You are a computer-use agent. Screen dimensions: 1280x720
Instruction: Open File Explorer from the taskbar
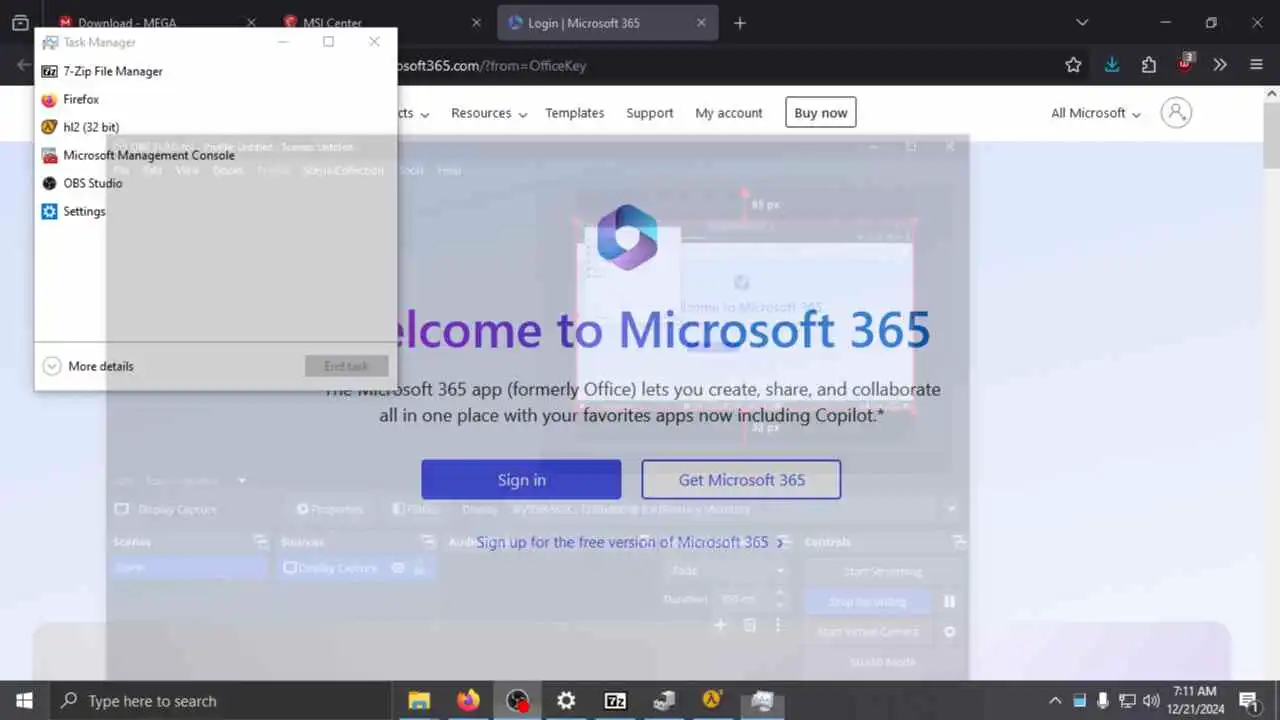419,700
